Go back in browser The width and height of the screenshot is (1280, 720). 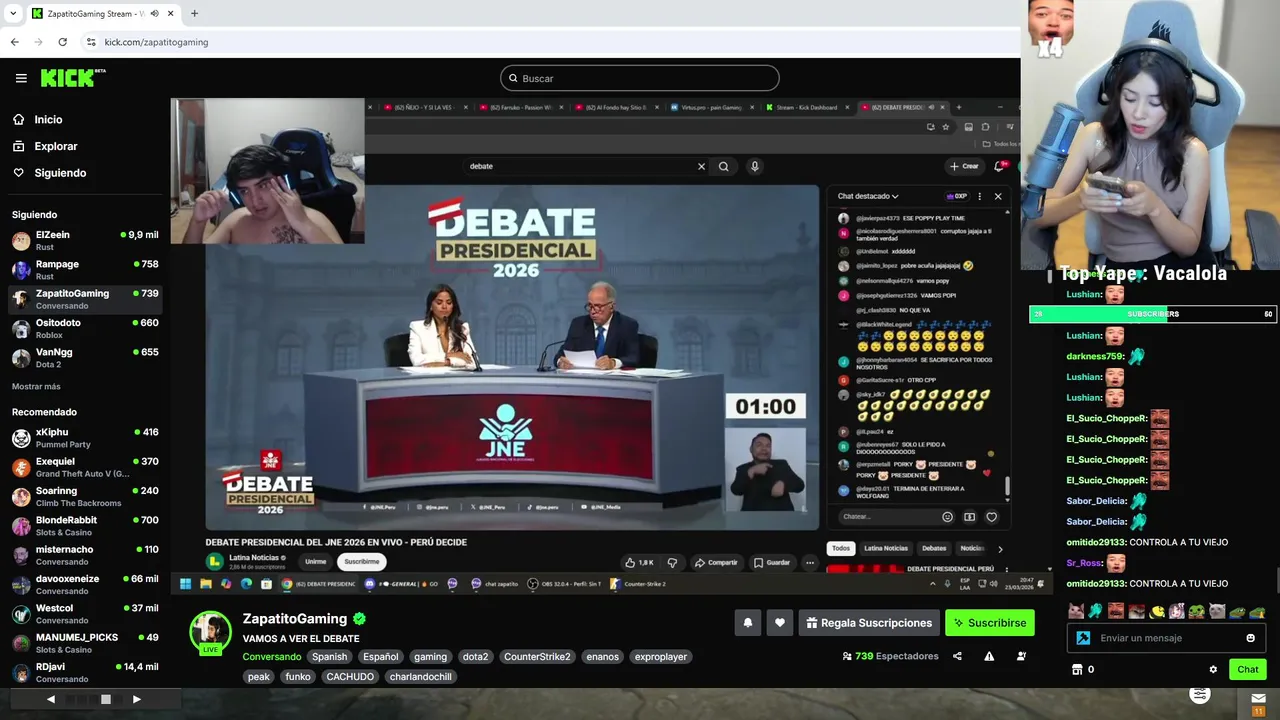click(14, 42)
